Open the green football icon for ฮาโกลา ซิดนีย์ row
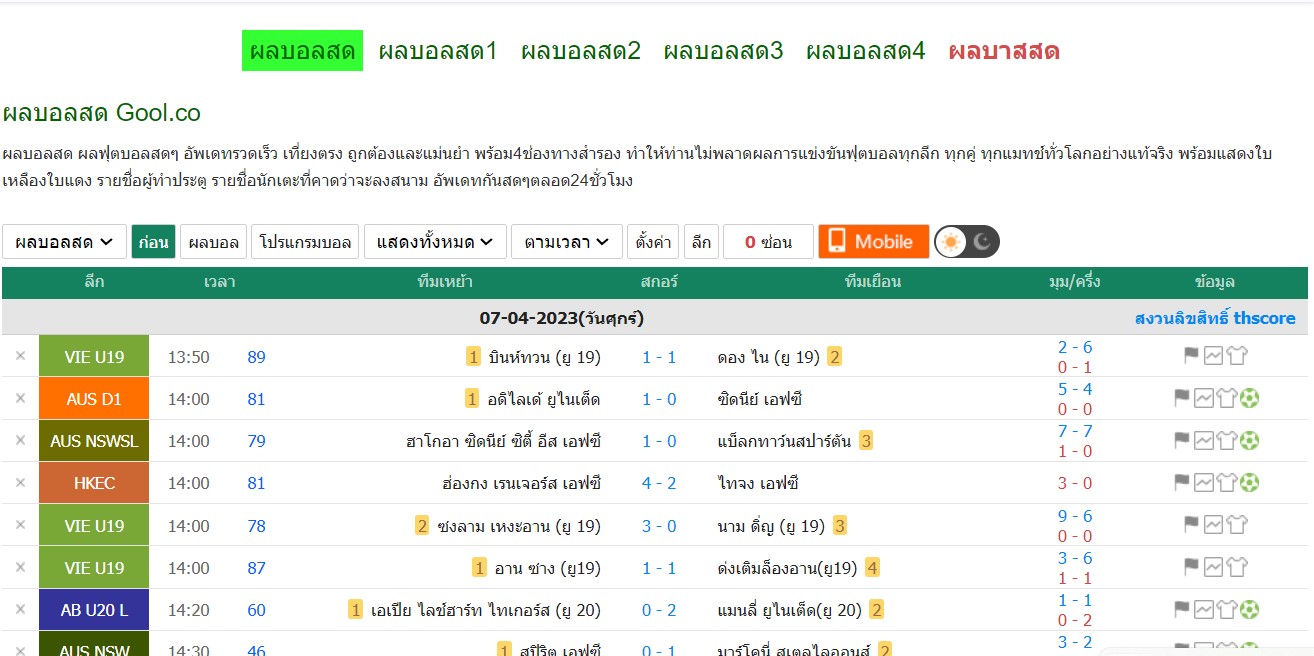The height and width of the screenshot is (656, 1314). coord(1250,440)
